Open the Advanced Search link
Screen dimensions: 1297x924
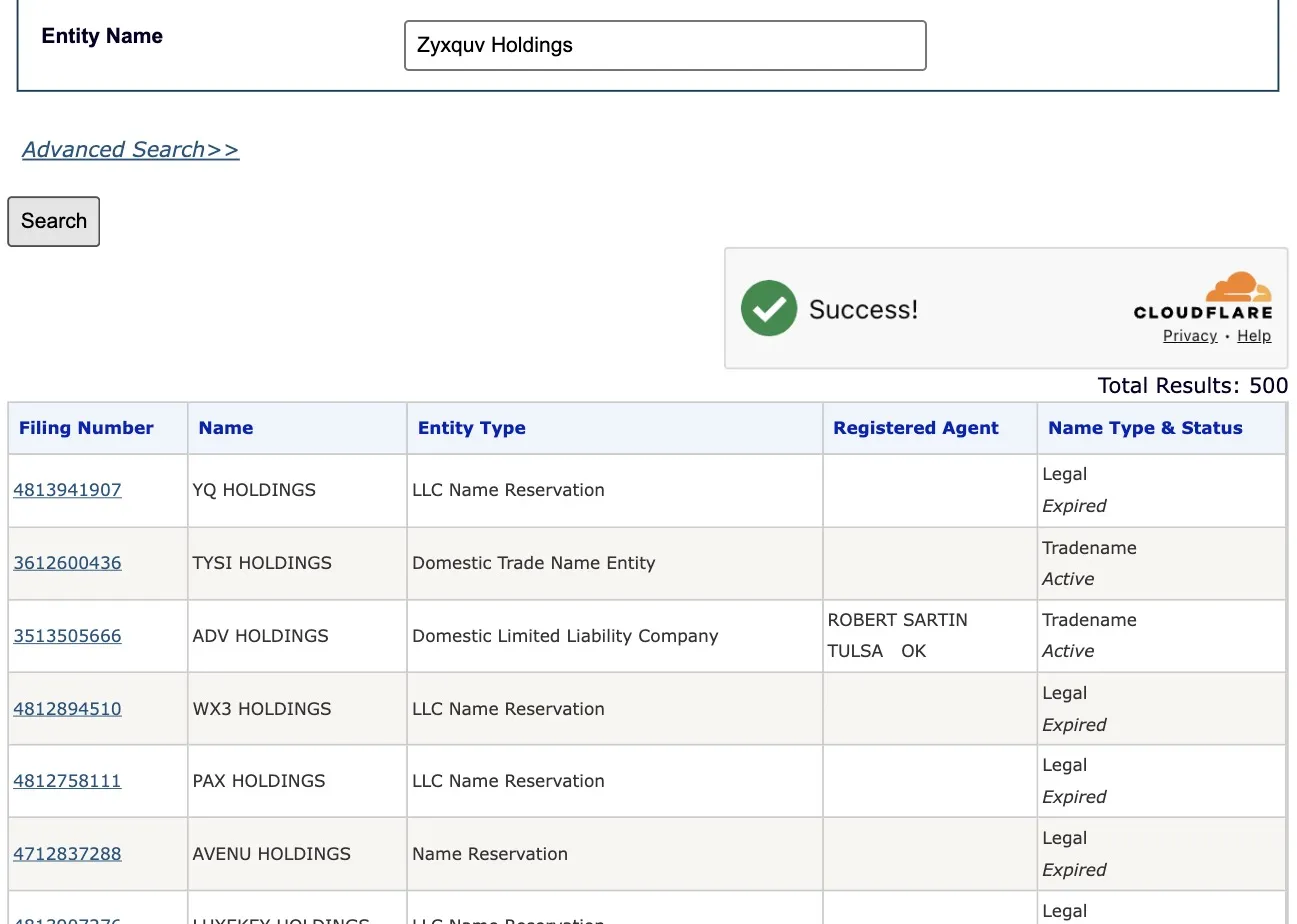point(131,149)
